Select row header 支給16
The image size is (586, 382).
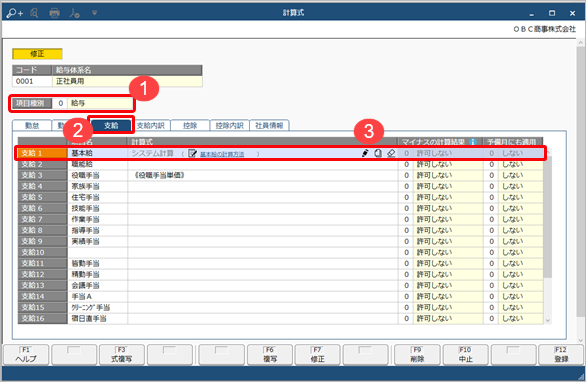click(x=43, y=319)
